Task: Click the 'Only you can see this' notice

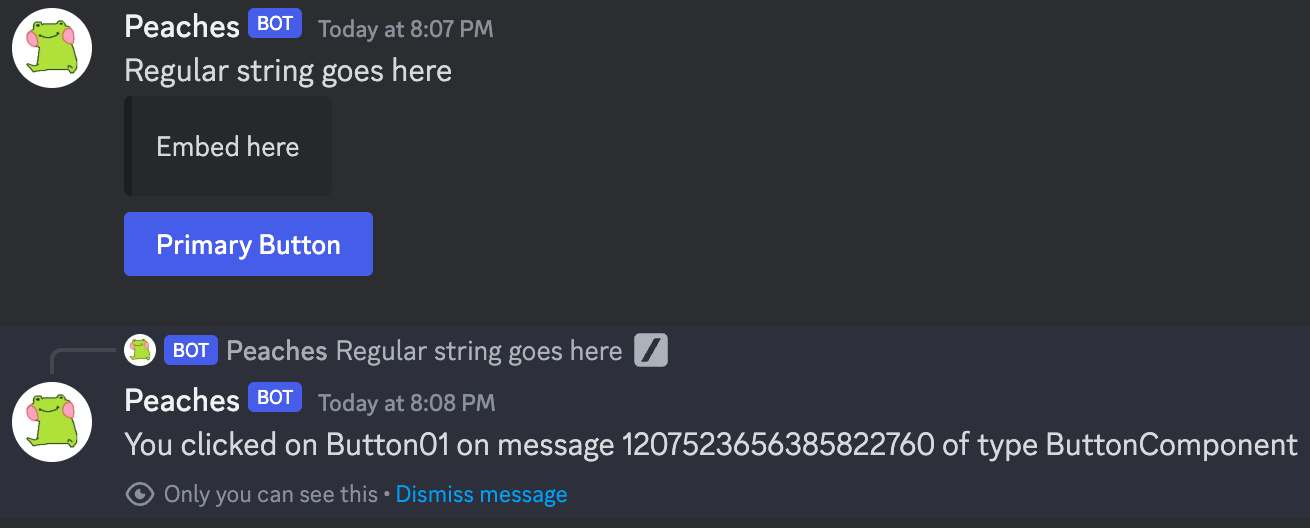Action: click(x=271, y=494)
